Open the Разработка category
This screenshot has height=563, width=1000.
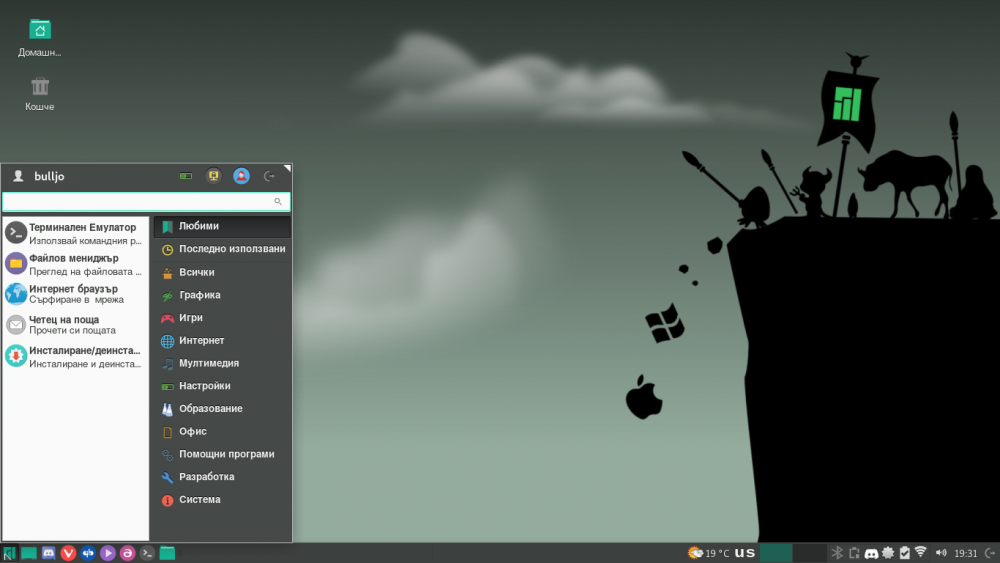click(x=222, y=477)
